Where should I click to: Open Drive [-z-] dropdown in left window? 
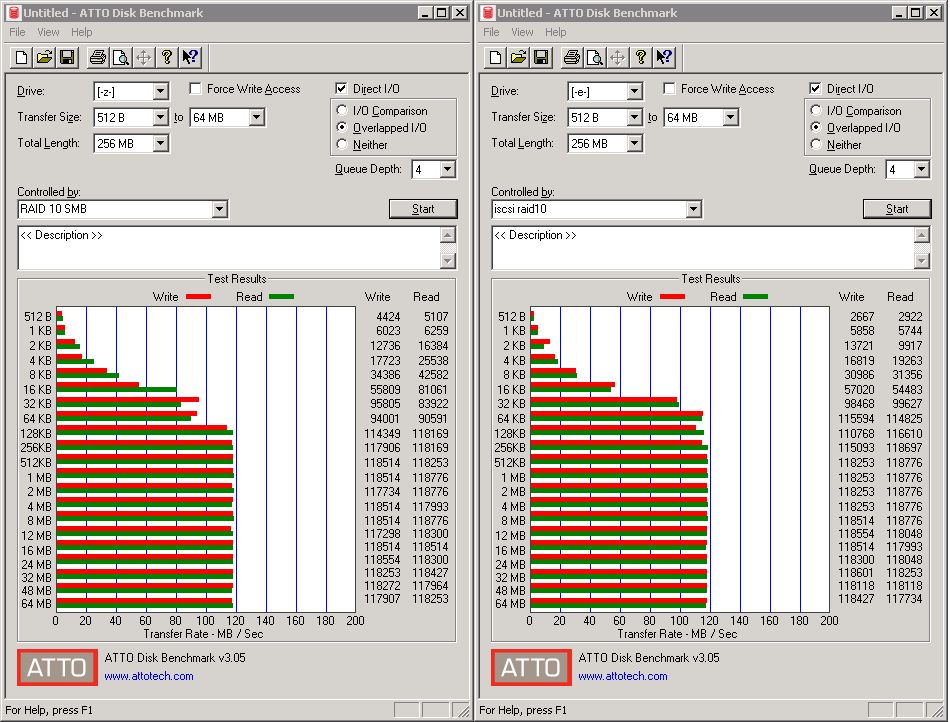160,91
